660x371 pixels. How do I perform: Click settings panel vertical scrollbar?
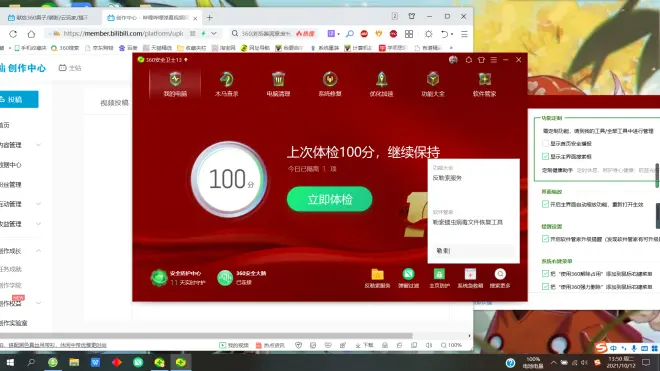point(657,175)
